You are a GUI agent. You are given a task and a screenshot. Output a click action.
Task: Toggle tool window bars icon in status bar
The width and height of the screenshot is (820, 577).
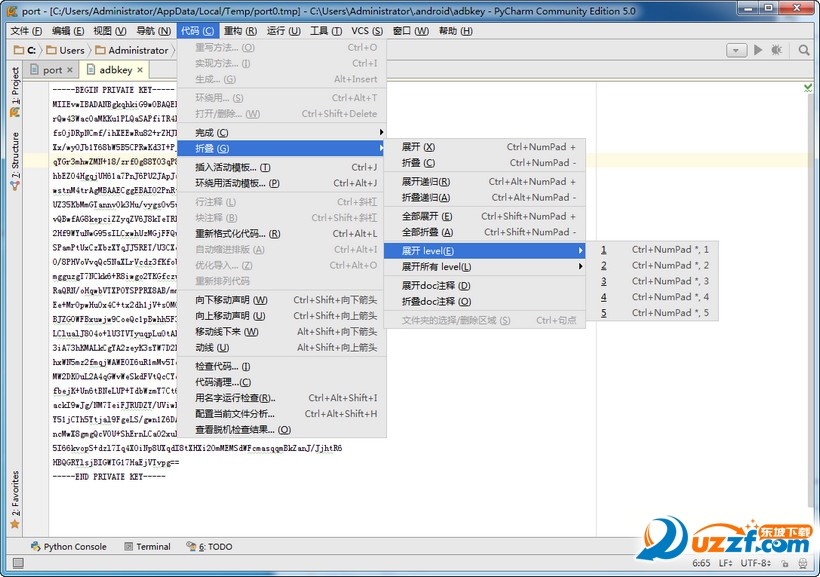(x=18, y=563)
